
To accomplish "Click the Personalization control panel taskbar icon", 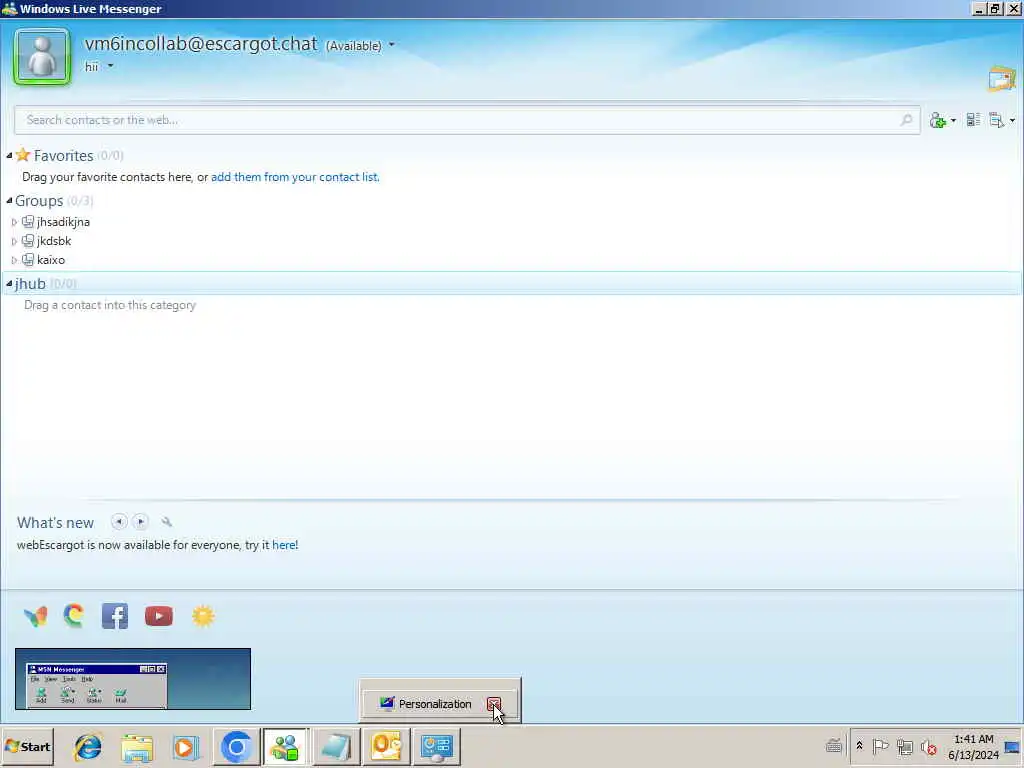I will tap(436, 746).
